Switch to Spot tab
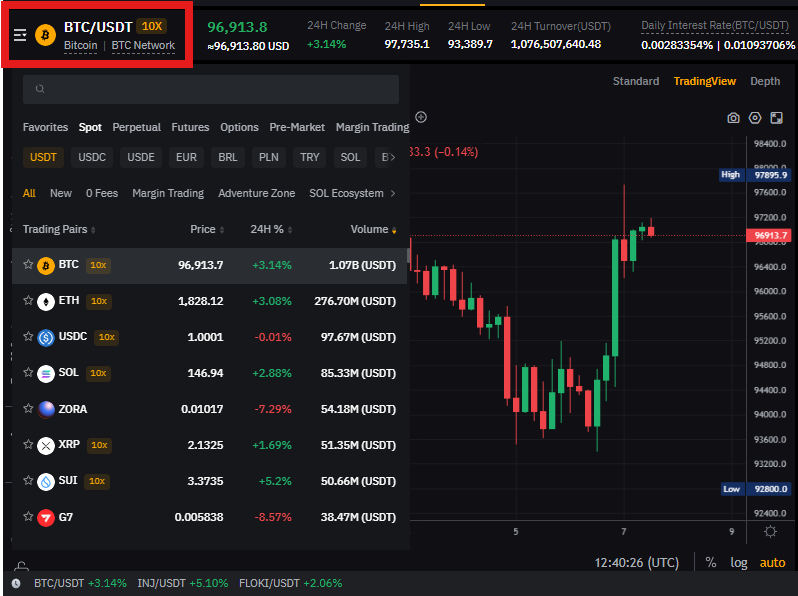This screenshot has width=798, height=596. click(x=90, y=127)
